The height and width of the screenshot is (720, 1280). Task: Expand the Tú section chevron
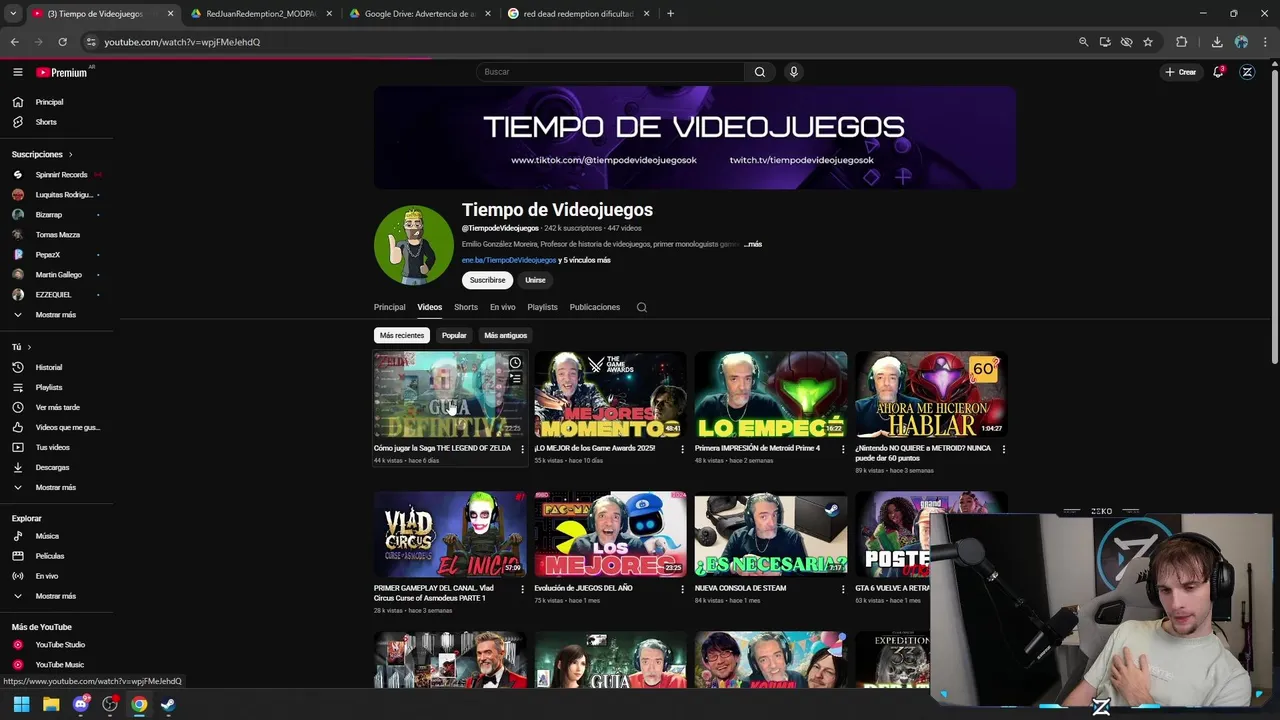click(x=29, y=347)
